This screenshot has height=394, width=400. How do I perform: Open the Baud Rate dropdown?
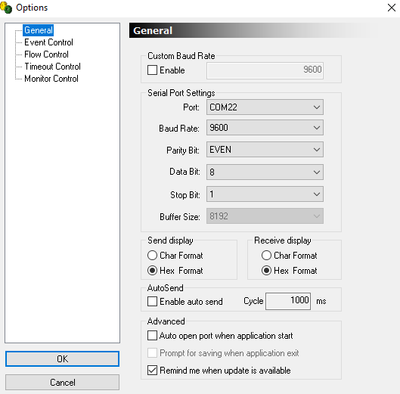[265, 128]
